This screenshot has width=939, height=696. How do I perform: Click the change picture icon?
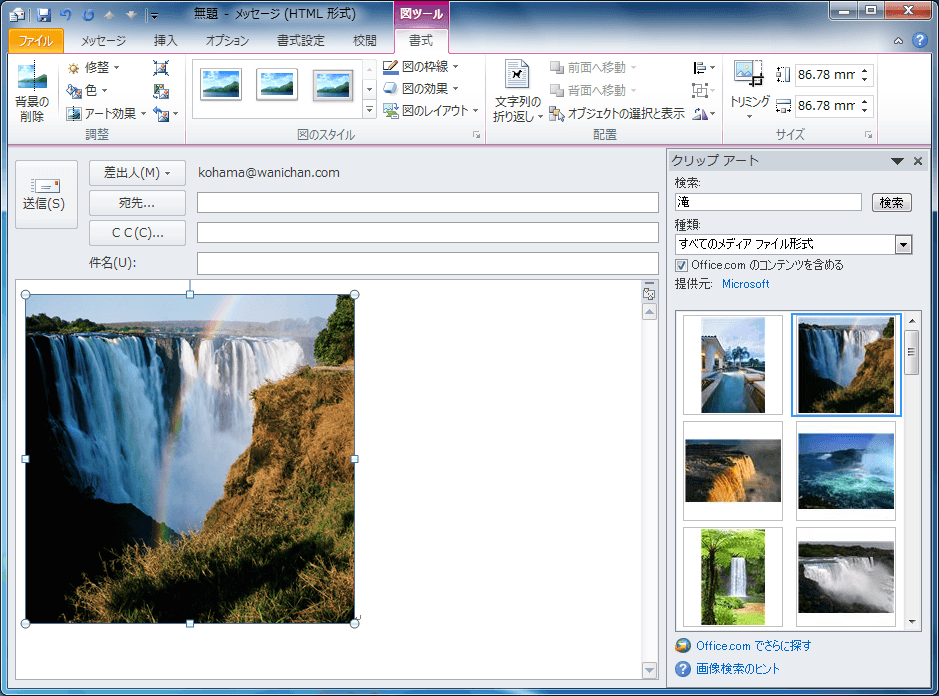160,91
